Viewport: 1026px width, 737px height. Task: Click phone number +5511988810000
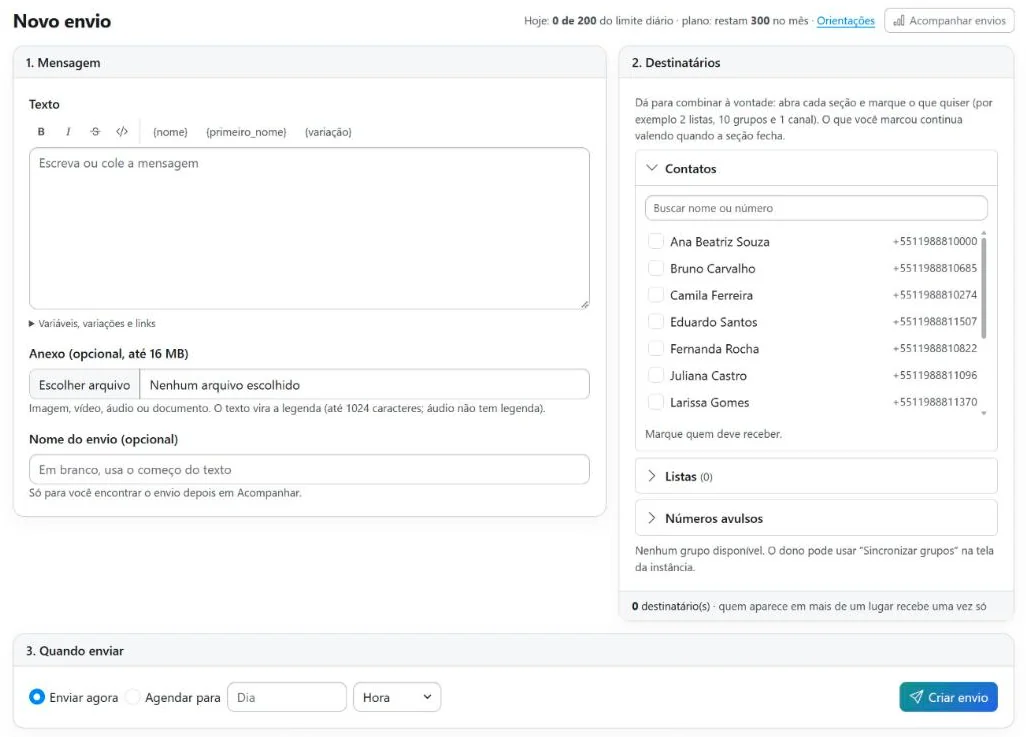934,241
